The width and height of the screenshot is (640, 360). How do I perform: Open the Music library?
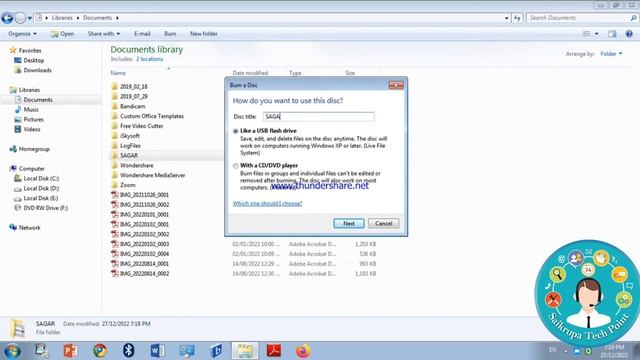pyautogui.click(x=31, y=110)
